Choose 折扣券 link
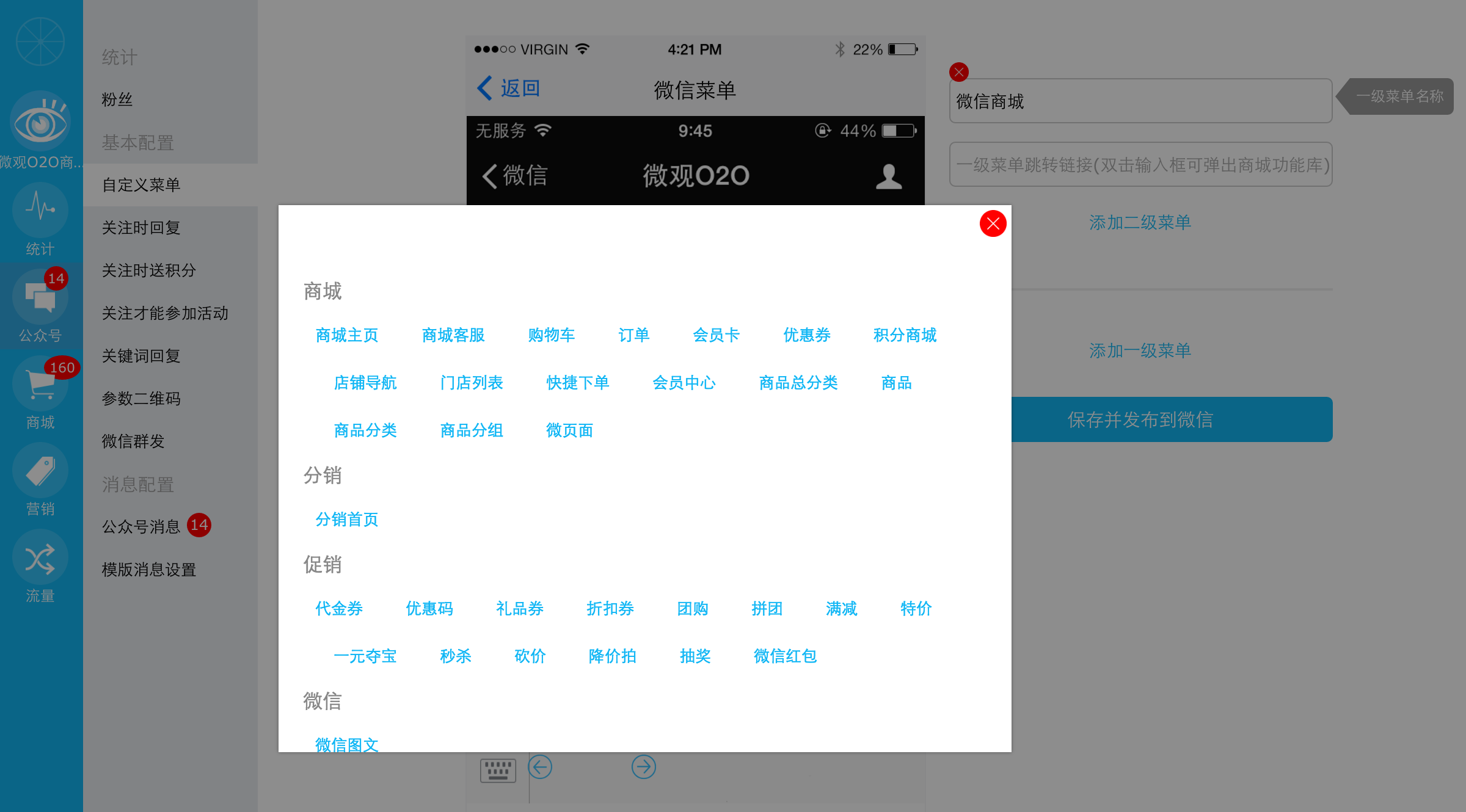 click(x=610, y=609)
